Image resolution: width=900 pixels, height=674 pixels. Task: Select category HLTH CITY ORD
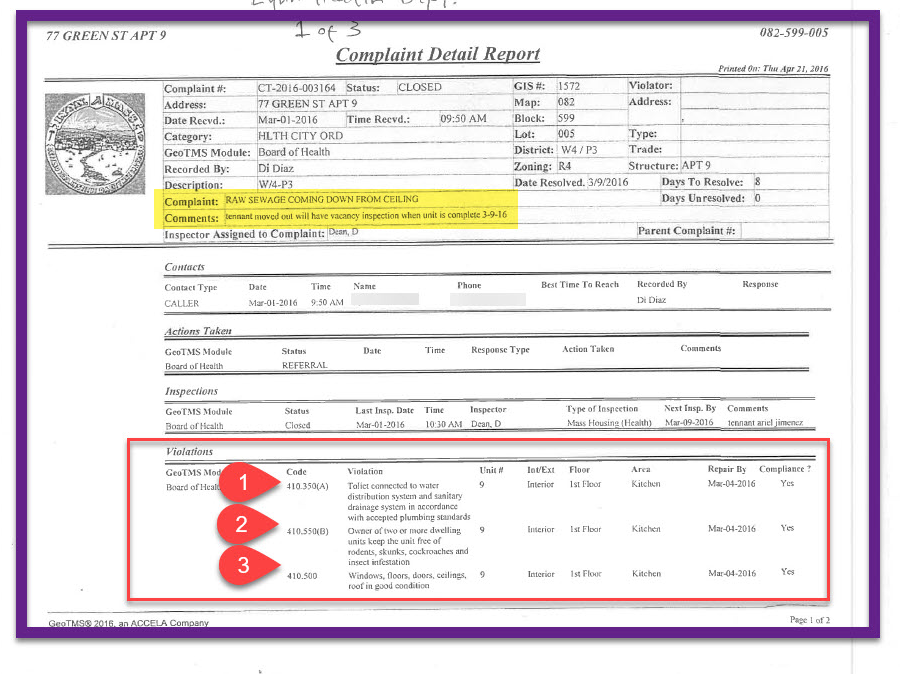tap(300, 136)
